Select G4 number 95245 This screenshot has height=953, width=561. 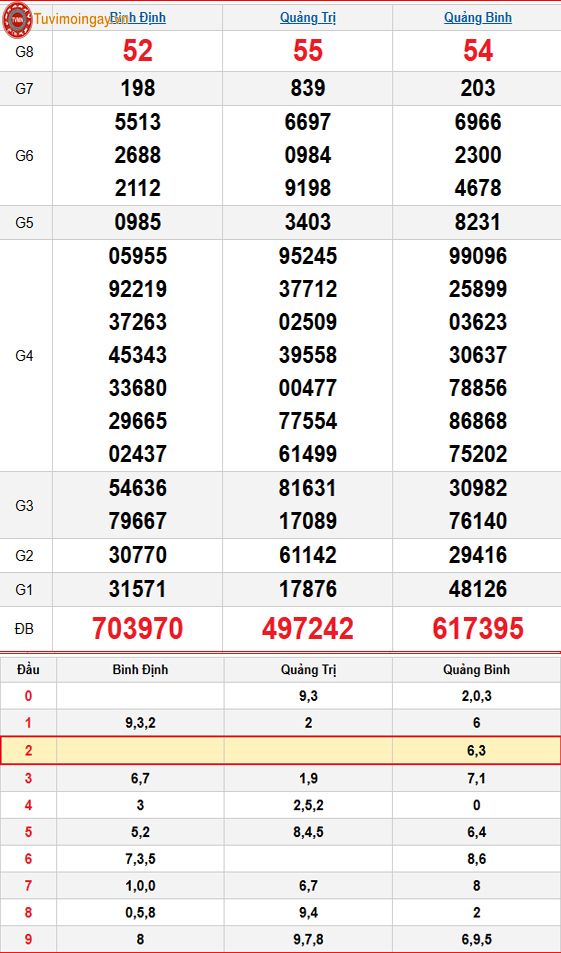coord(308,256)
